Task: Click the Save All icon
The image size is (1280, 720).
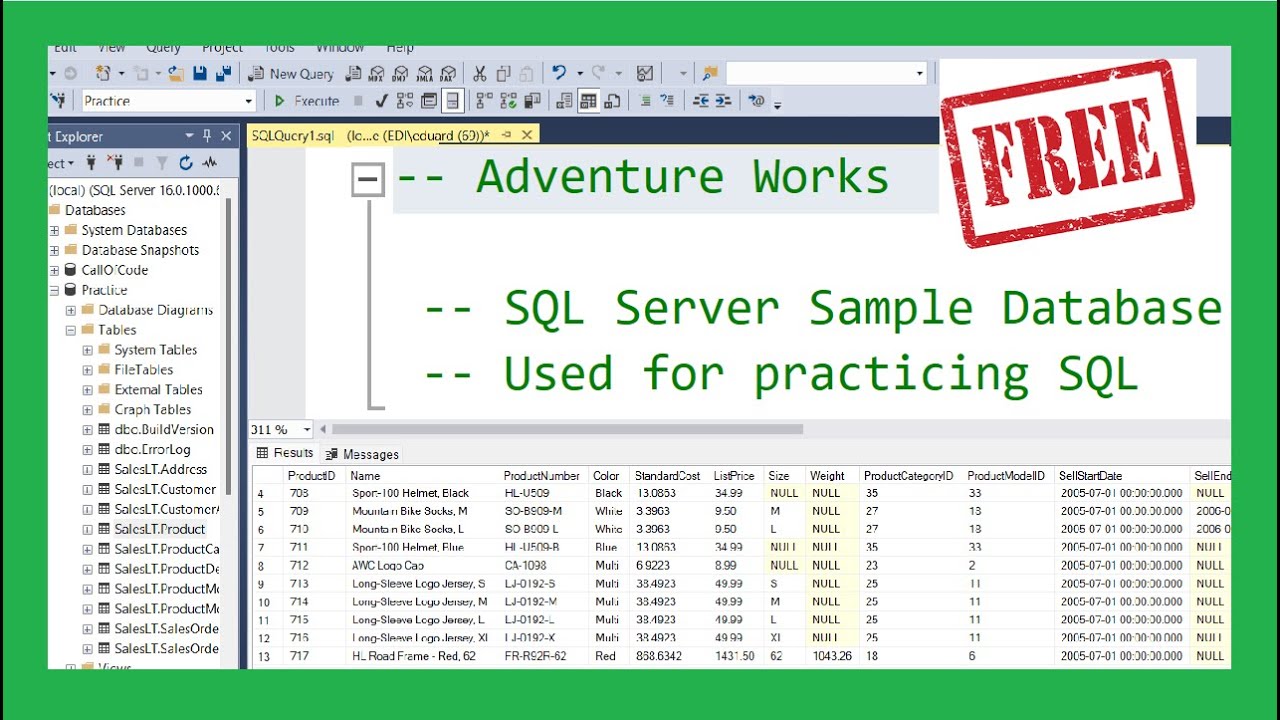Action: pos(224,73)
